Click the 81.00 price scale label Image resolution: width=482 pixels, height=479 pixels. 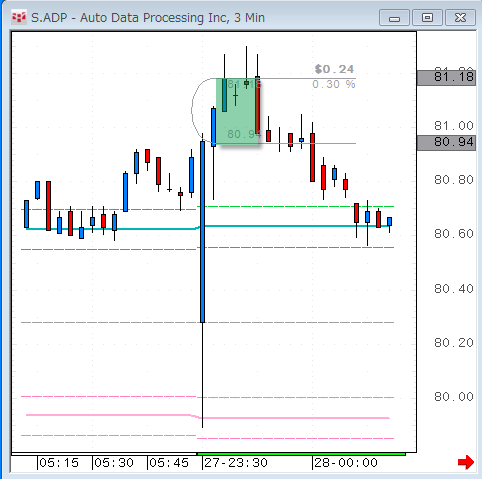(454, 126)
